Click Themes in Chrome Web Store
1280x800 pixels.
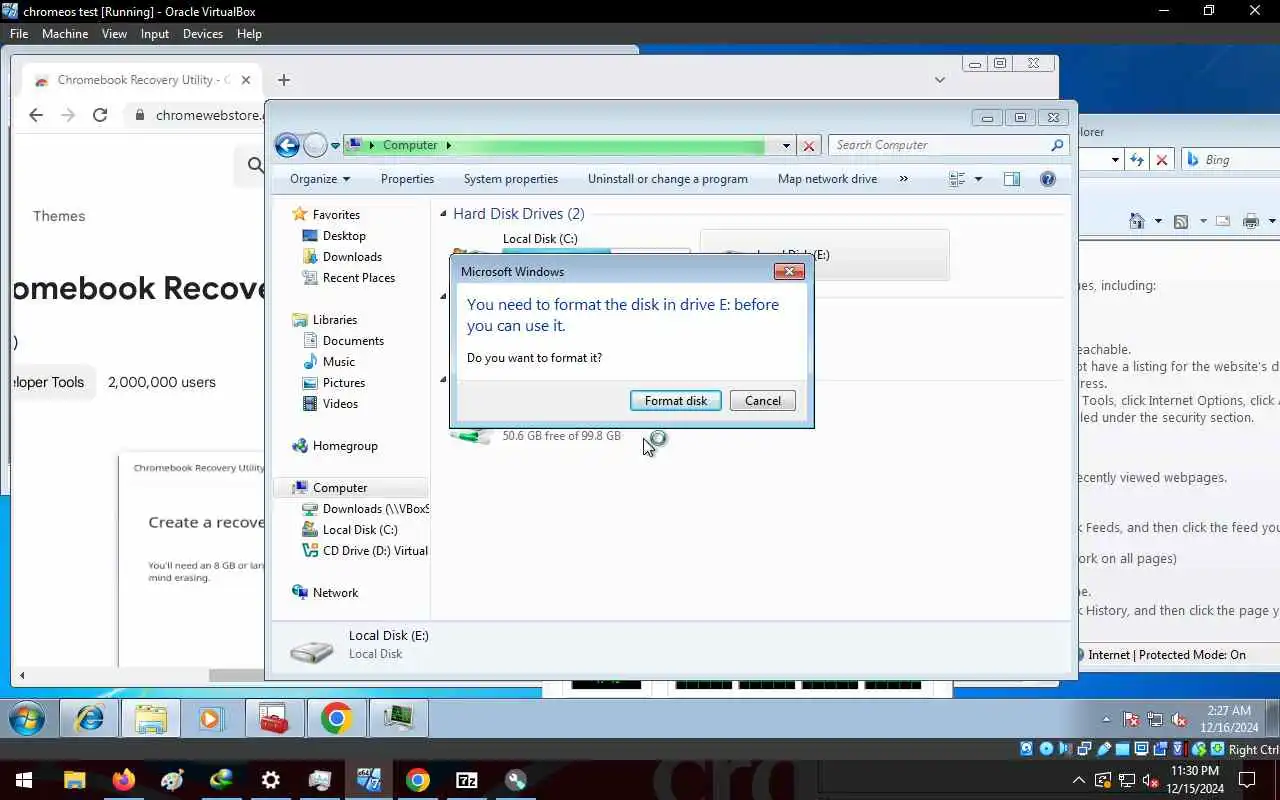[x=59, y=216]
